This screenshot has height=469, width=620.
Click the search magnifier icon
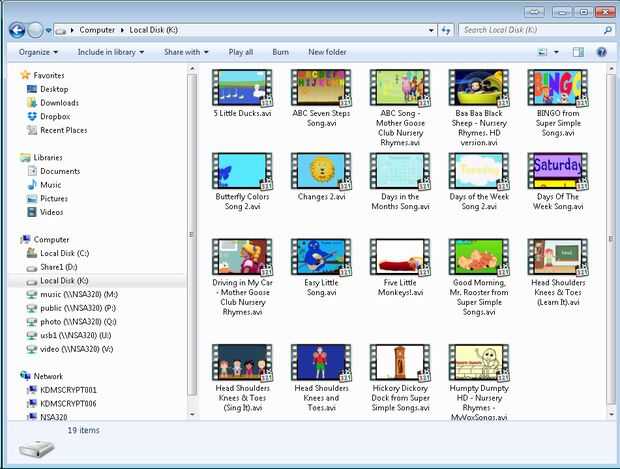pyautogui.click(x=608, y=30)
